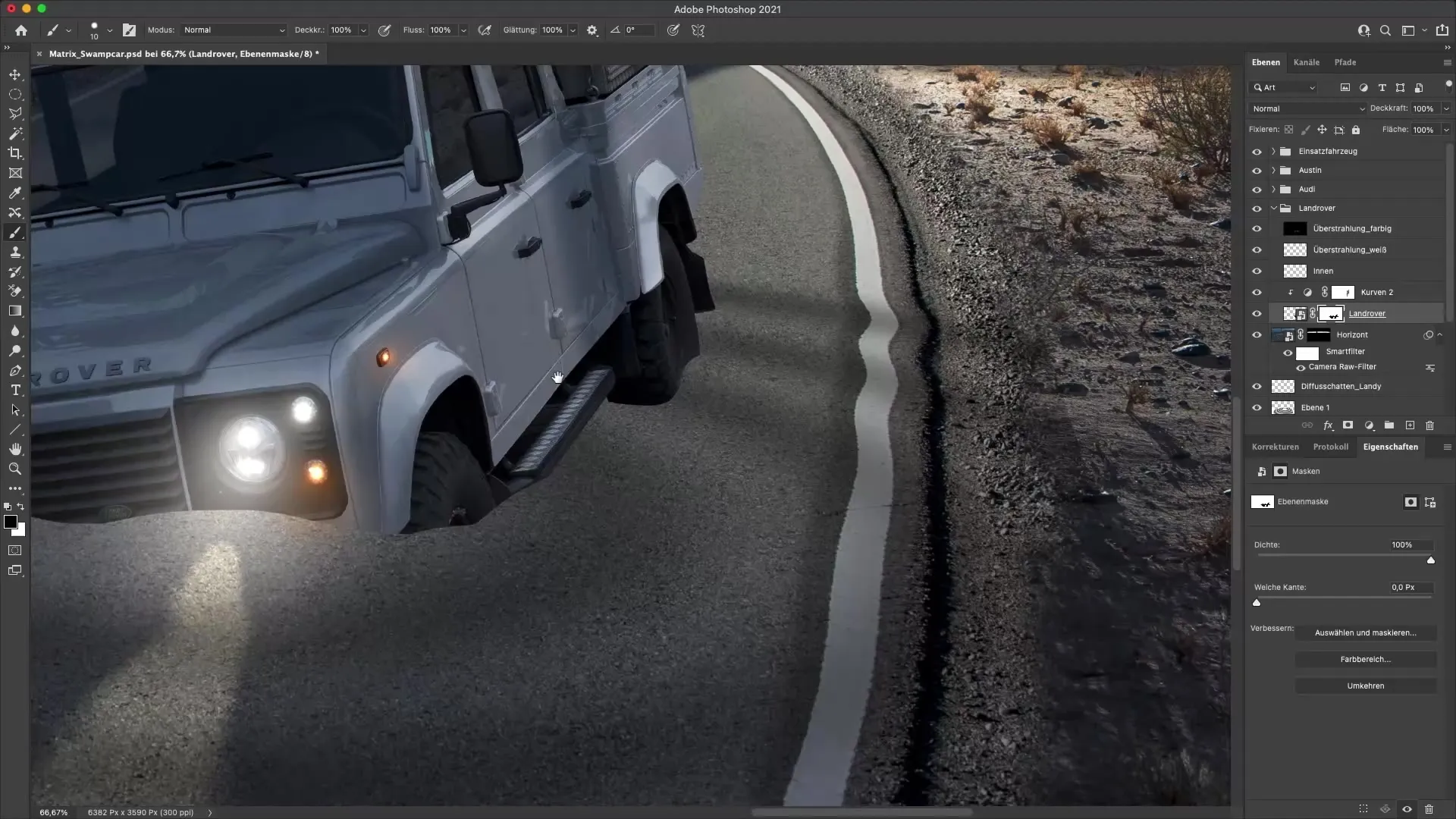
Task: Click the Auswählen und maskieren button
Action: [x=1366, y=632]
